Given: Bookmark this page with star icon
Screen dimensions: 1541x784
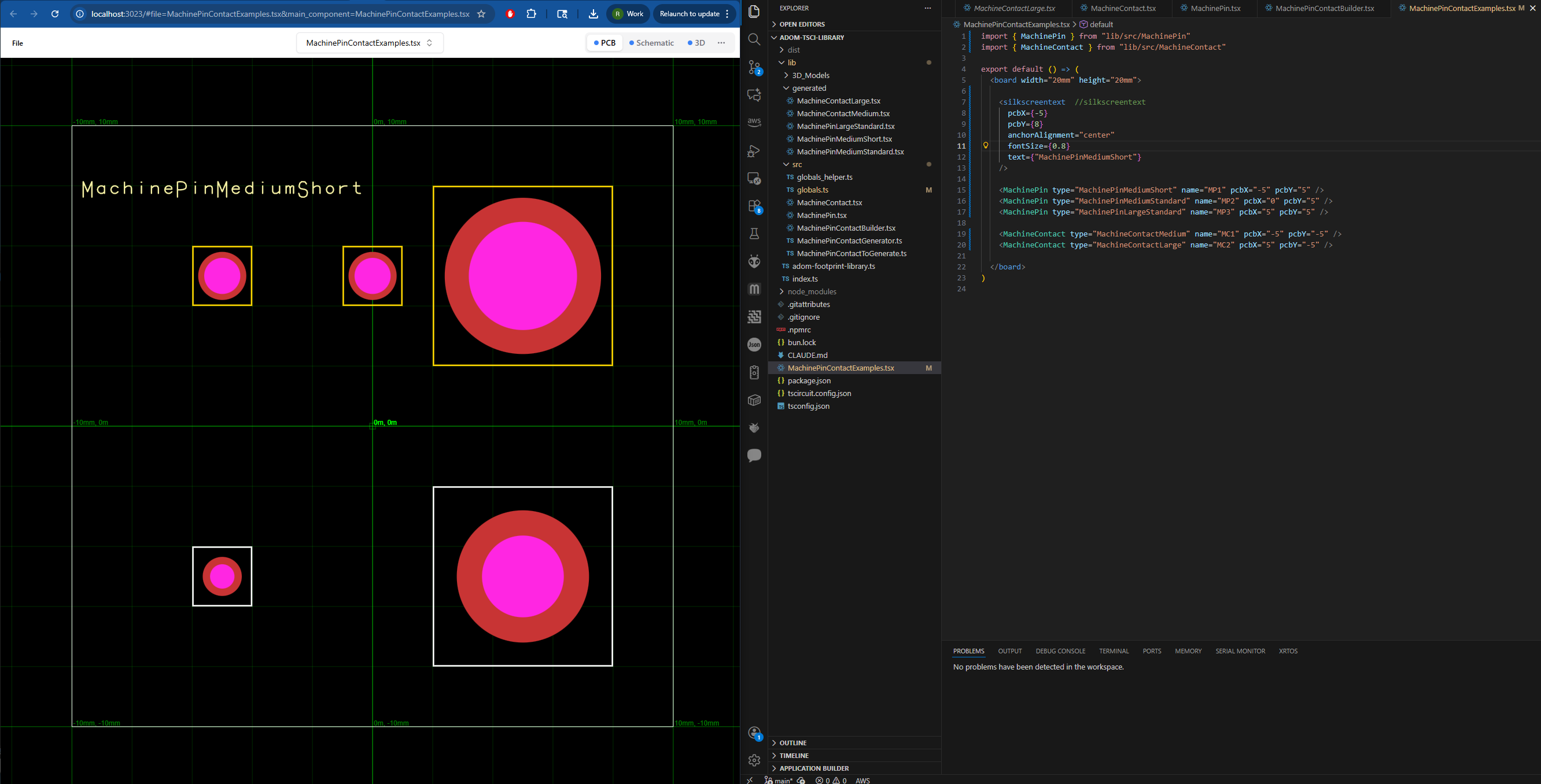Looking at the screenshot, I should 481,14.
